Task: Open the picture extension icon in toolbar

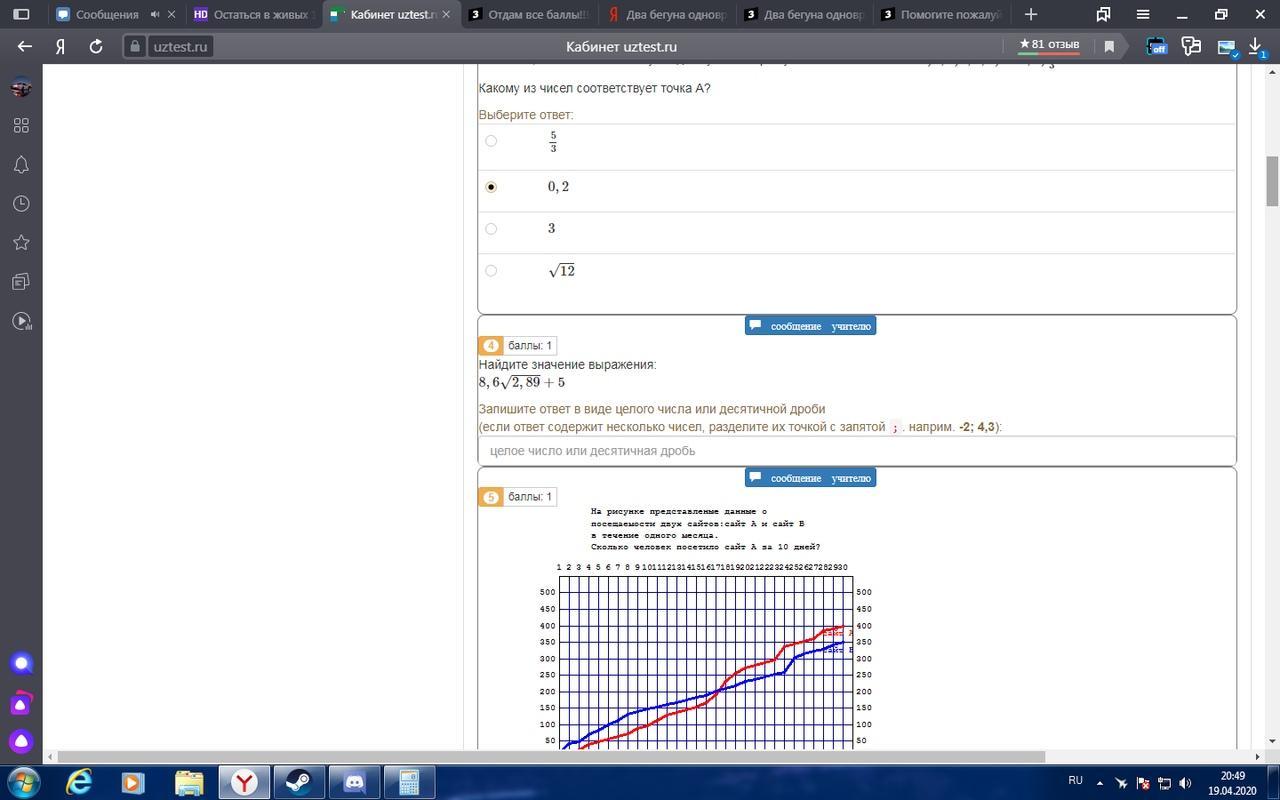Action: tap(1226, 47)
